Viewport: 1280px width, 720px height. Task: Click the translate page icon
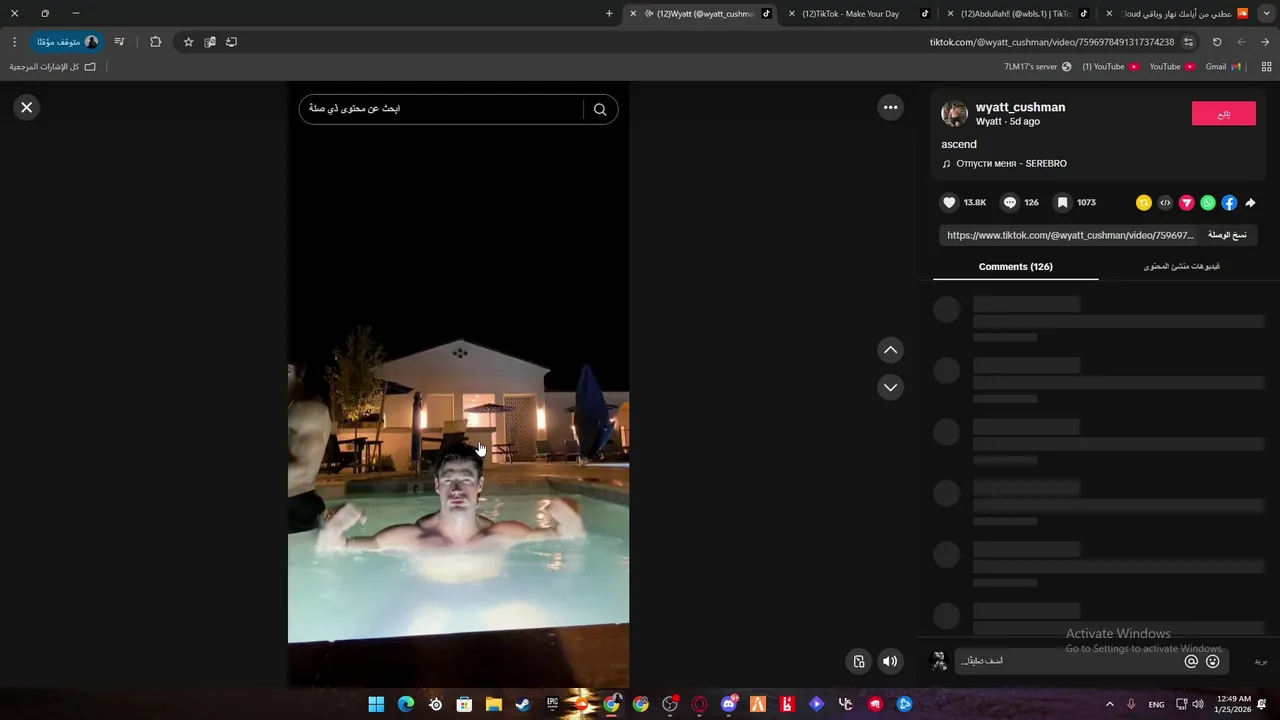pos(210,42)
